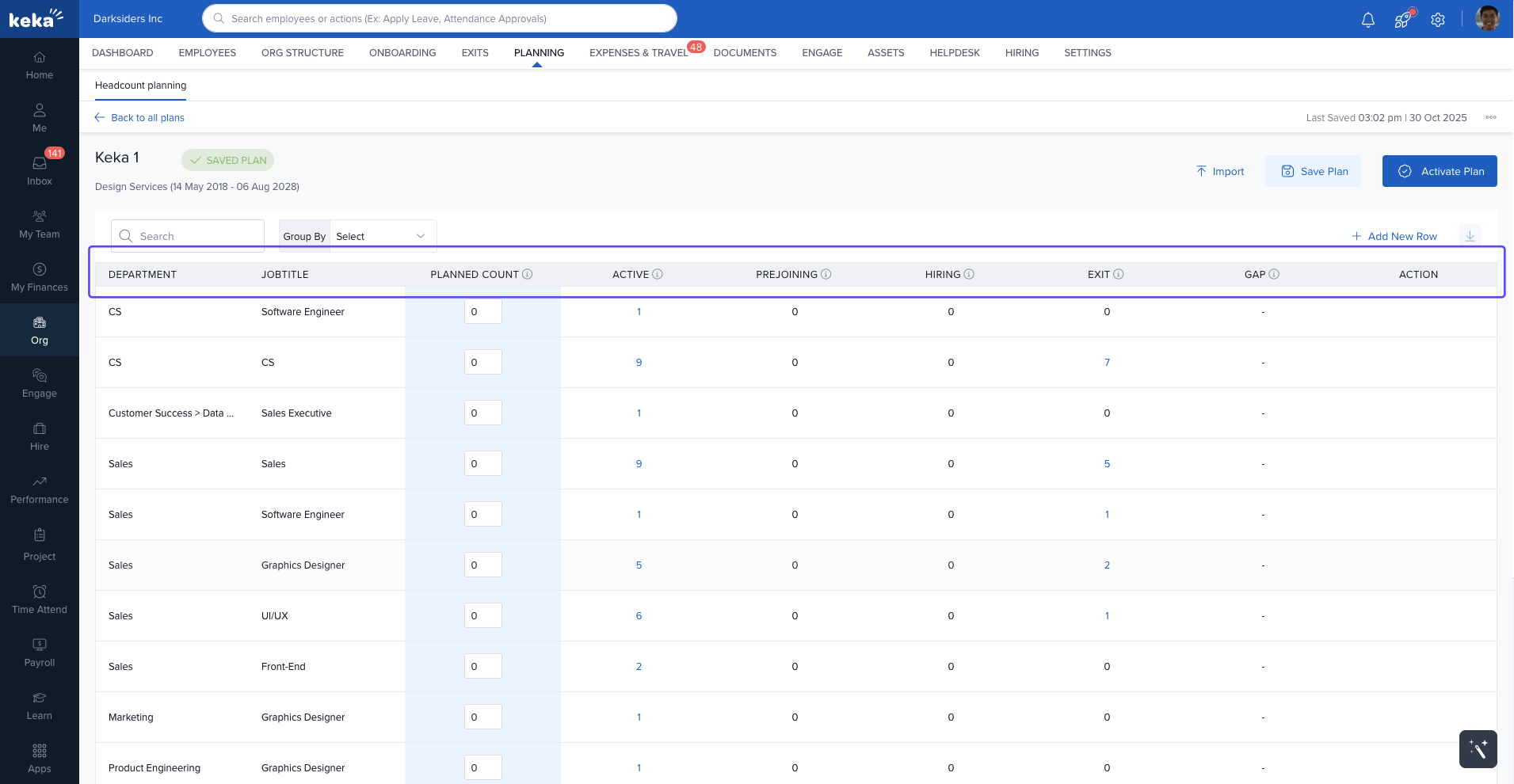Open the notifications bell icon
Image resolution: width=1514 pixels, height=784 pixels.
click(1367, 20)
